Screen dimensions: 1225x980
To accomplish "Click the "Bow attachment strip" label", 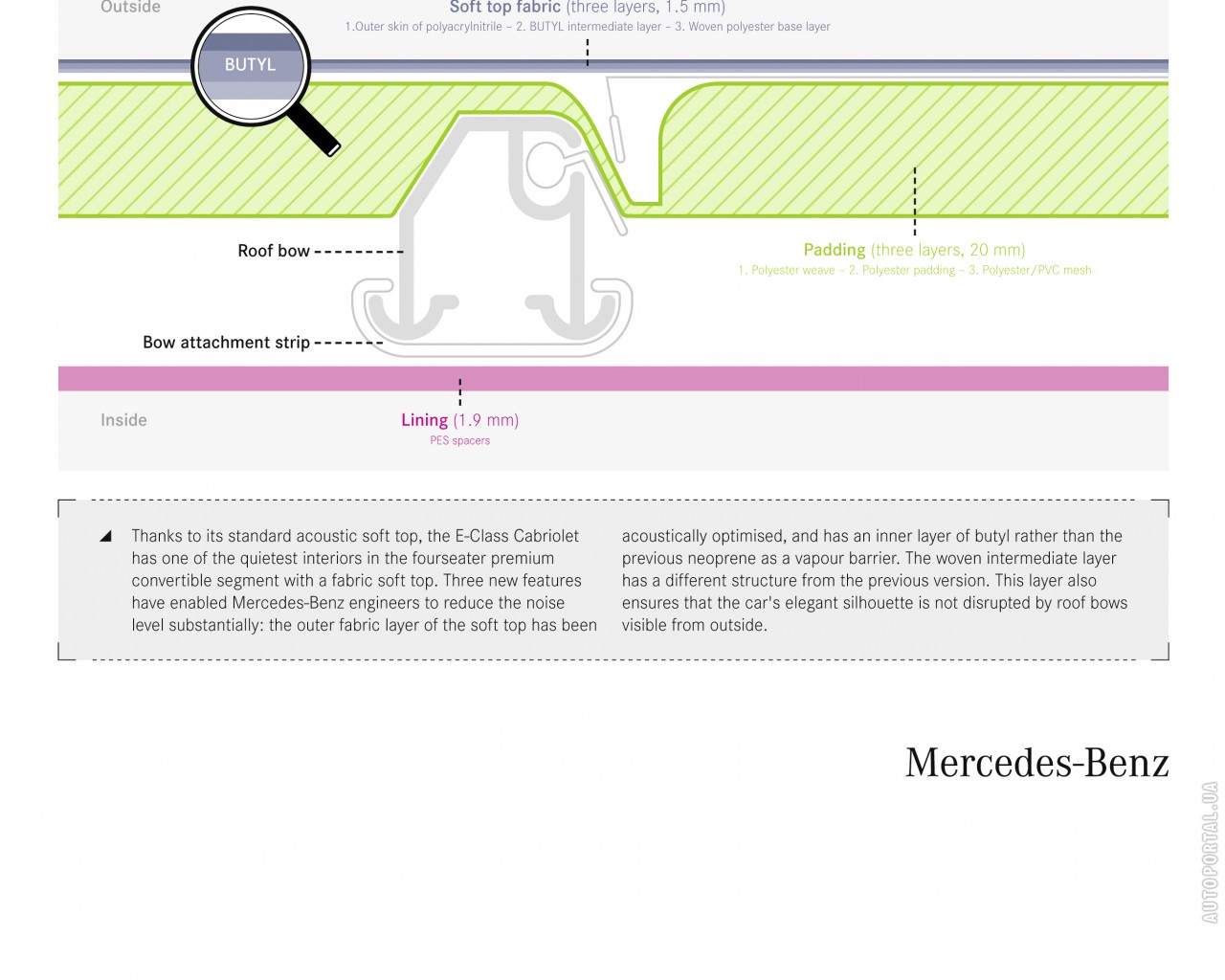I will click(x=226, y=343).
